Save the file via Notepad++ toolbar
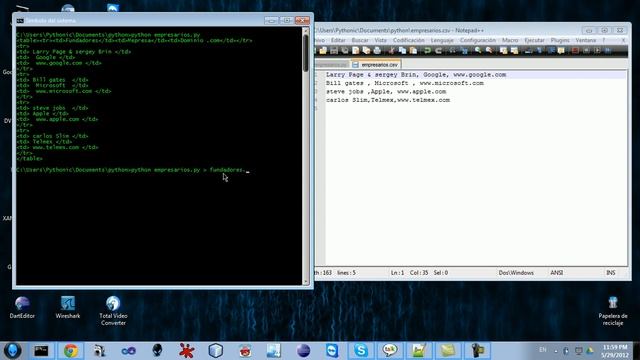Screen dimensions: 640x360 click(334, 51)
